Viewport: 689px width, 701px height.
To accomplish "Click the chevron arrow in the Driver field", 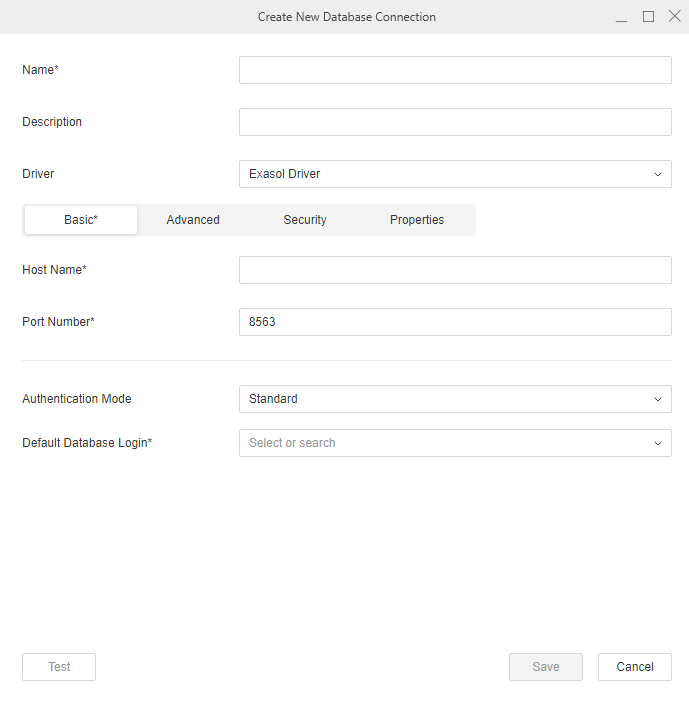I will pyautogui.click(x=657, y=174).
